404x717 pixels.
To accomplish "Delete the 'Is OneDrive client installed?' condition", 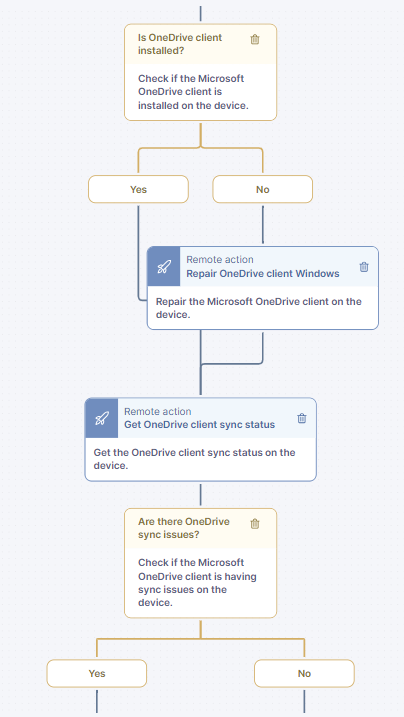I will [x=255, y=40].
